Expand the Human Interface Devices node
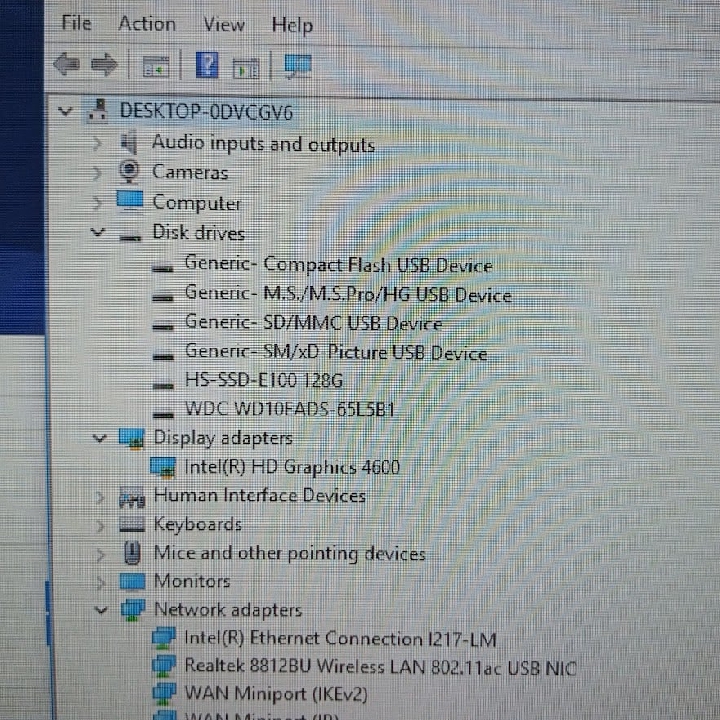720x720 pixels. tap(100, 498)
